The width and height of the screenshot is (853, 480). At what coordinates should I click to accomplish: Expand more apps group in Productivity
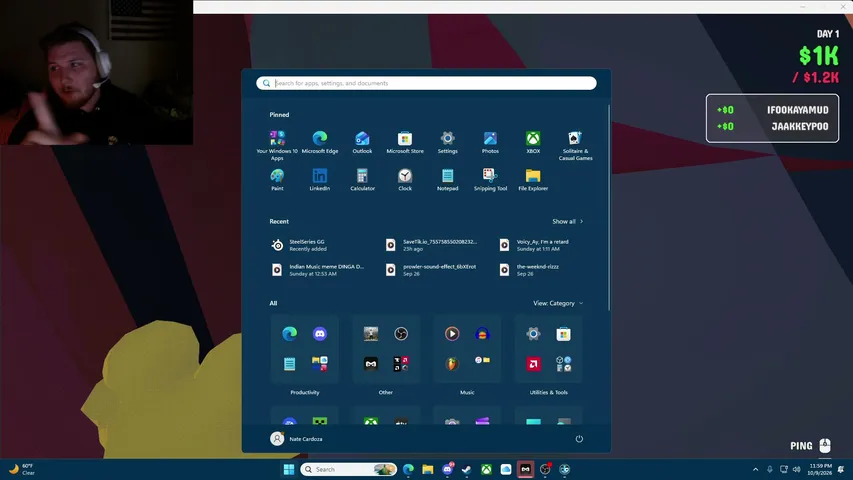(x=320, y=364)
